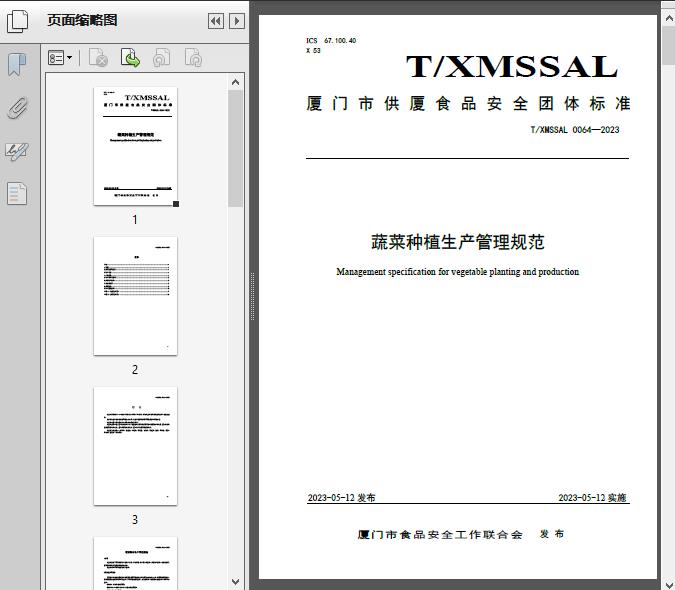This screenshot has width=675, height=590.
Task: Click the T/XMSSAL heading in document
Action: (512, 67)
